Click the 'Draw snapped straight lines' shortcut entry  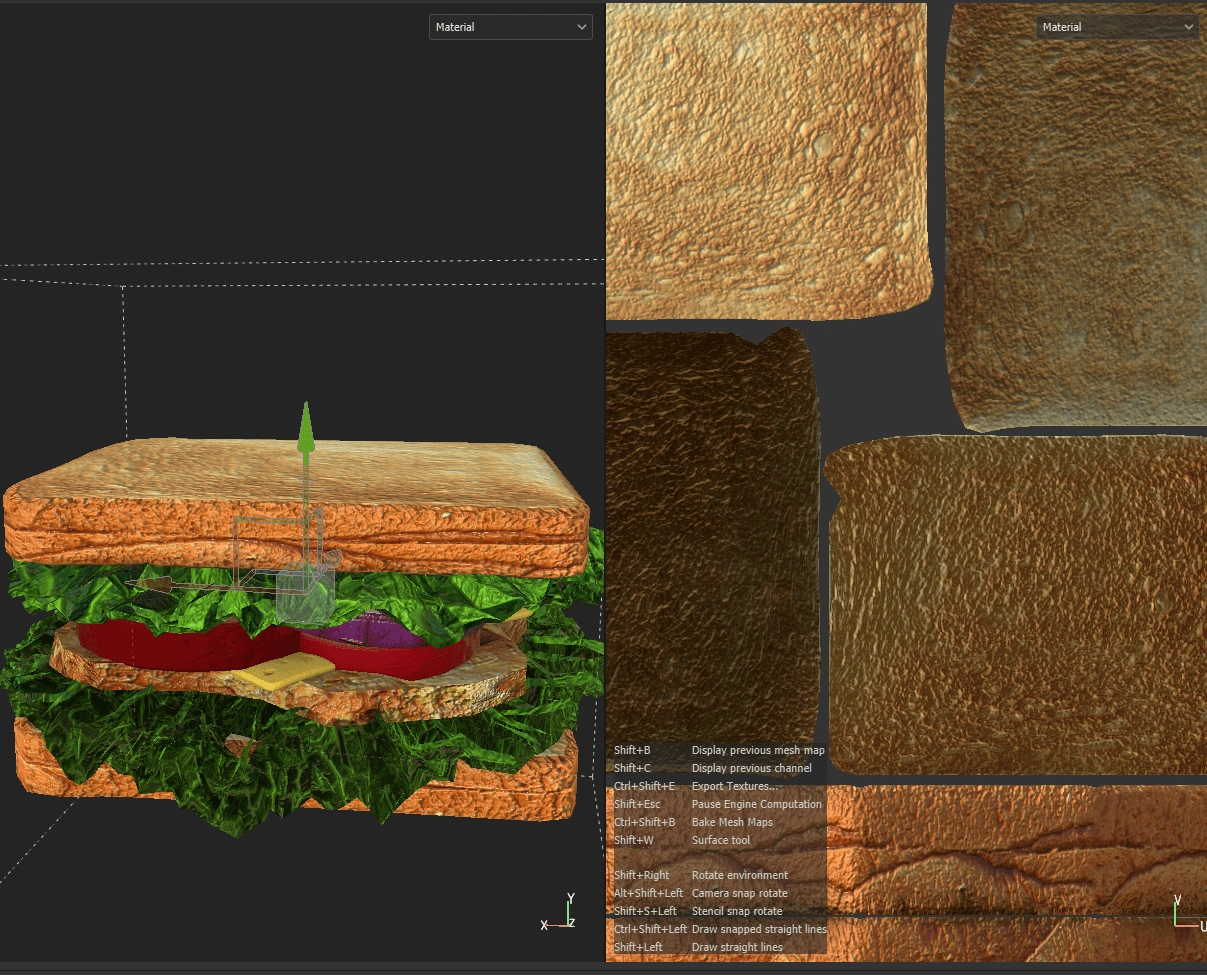[719, 929]
